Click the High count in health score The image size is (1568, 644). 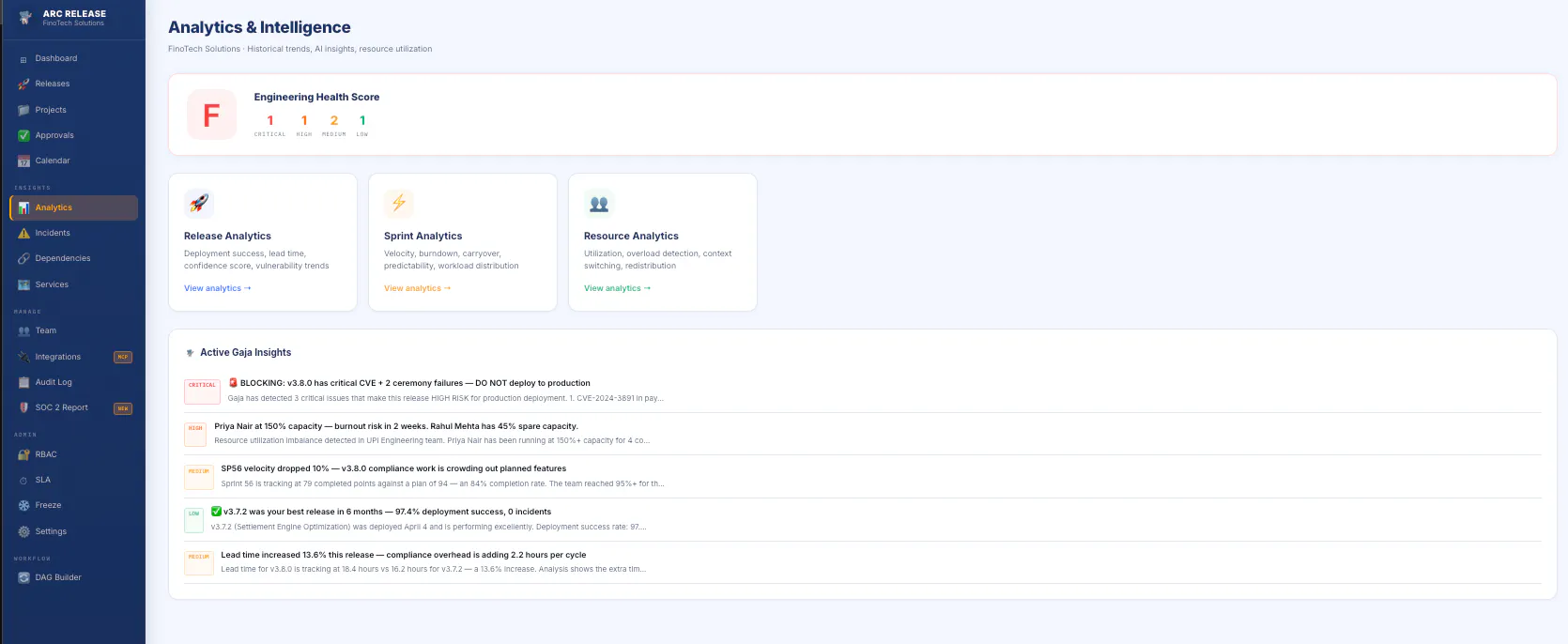(304, 120)
